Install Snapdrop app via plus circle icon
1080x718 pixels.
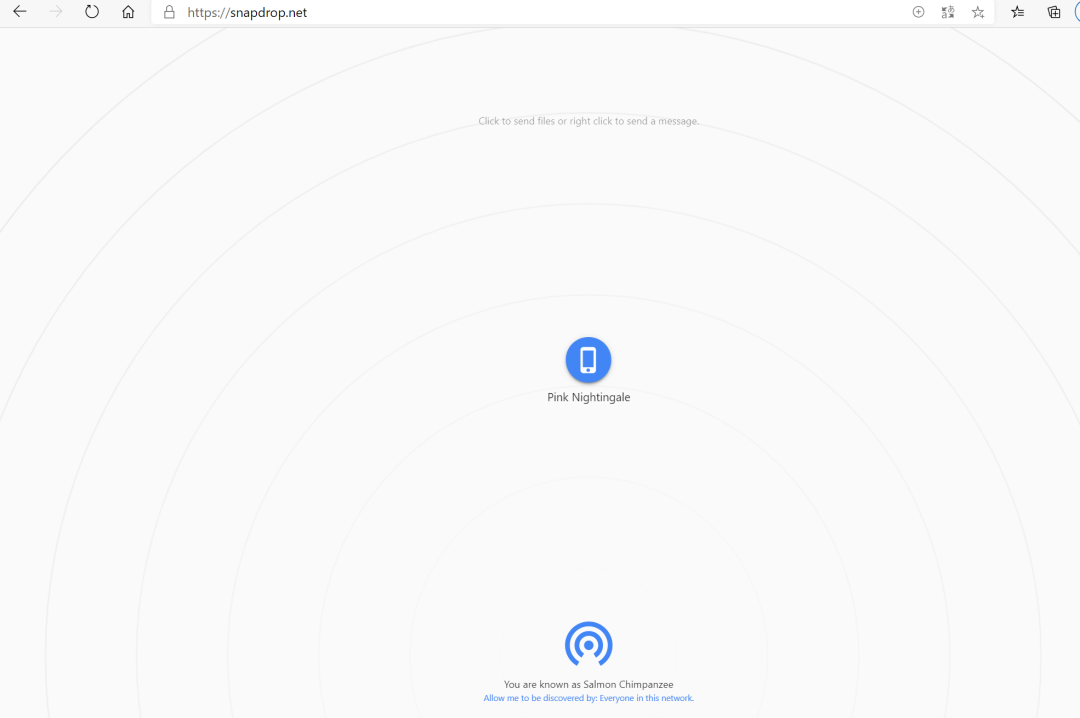(x=918, y=12)
